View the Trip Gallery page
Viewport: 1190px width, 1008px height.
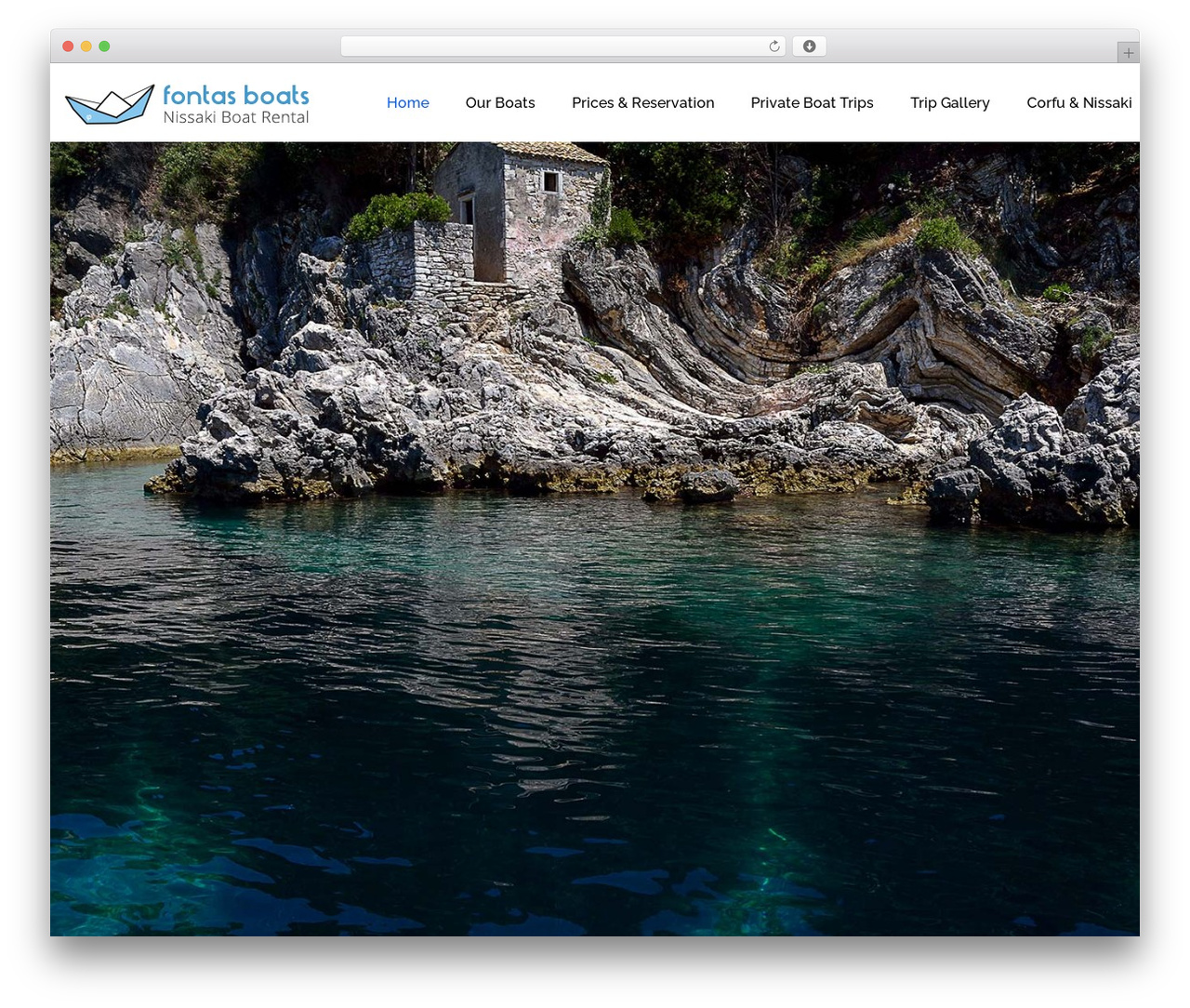click(x=950, y=102)
